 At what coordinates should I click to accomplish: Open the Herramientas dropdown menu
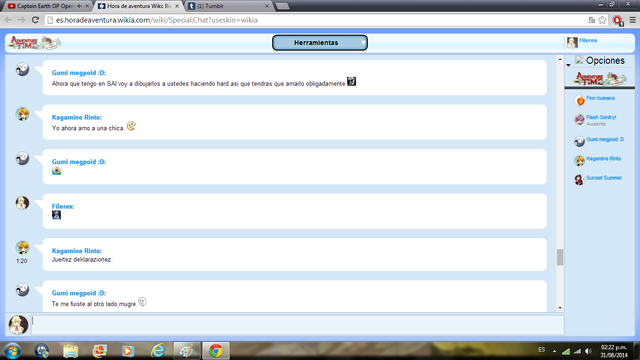click(320, 42)
